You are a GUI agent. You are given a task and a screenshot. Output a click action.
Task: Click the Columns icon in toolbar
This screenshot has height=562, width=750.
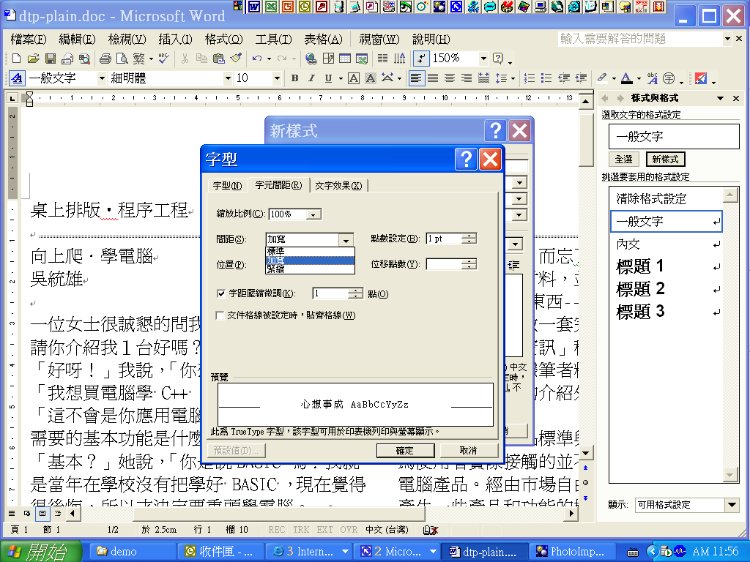pyautogui.click(x=383, y=58)
